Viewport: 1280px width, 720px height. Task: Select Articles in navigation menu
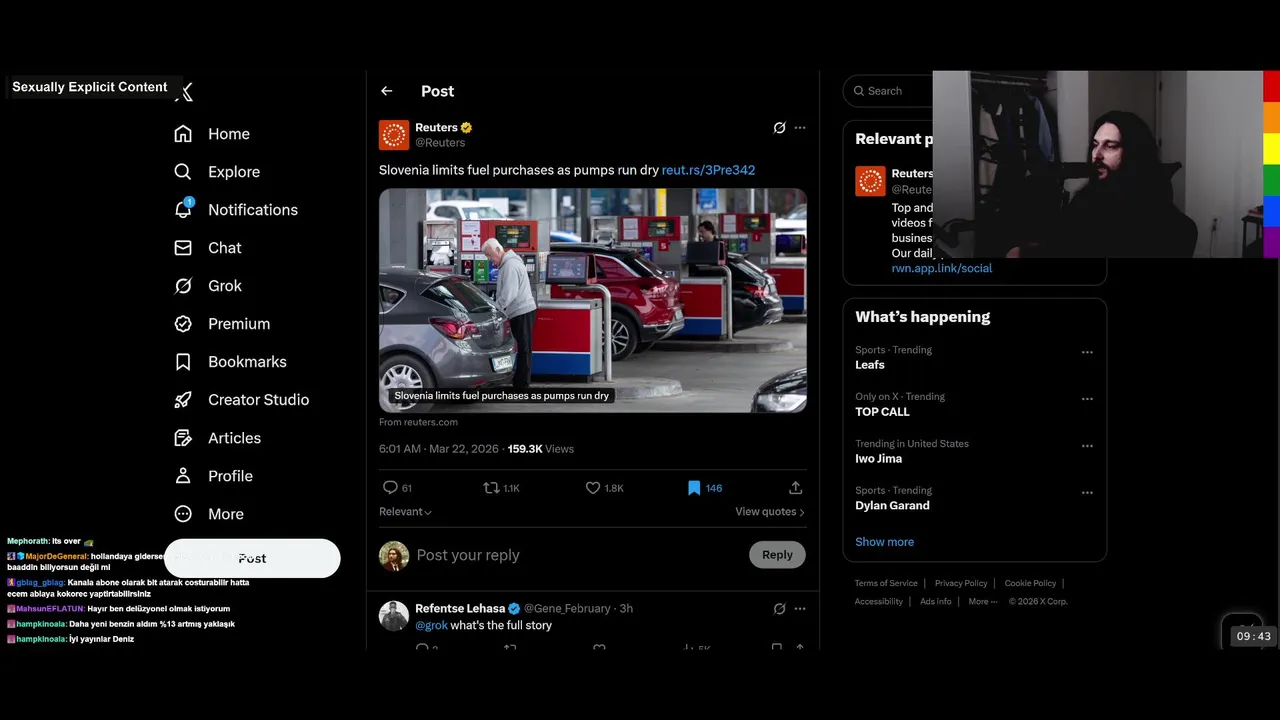(234, 438)
